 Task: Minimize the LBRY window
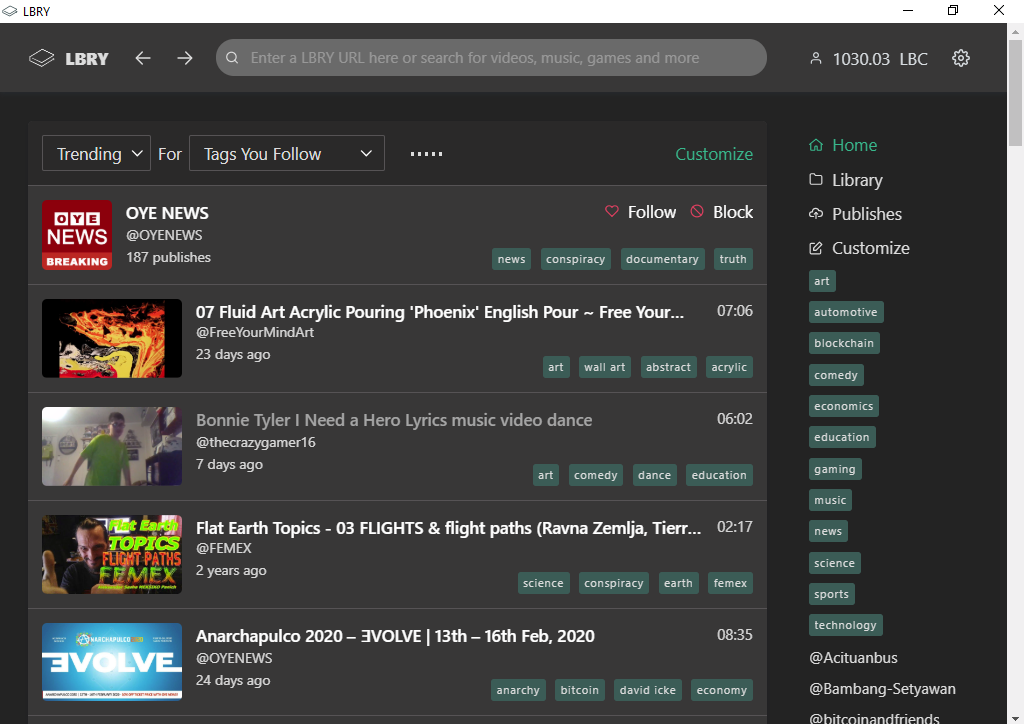click(x=908, y=10)
